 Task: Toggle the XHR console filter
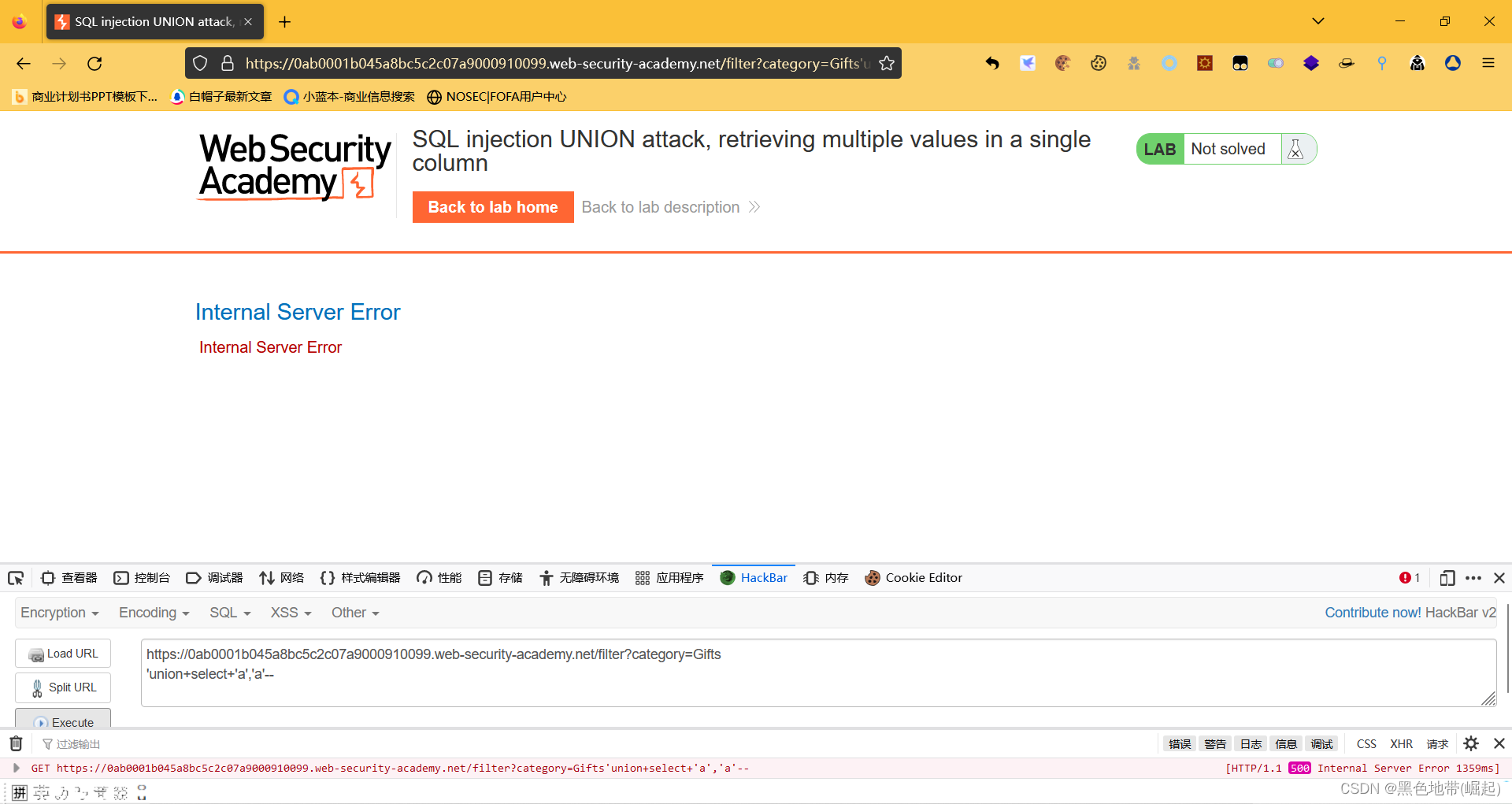point(1401,744)
